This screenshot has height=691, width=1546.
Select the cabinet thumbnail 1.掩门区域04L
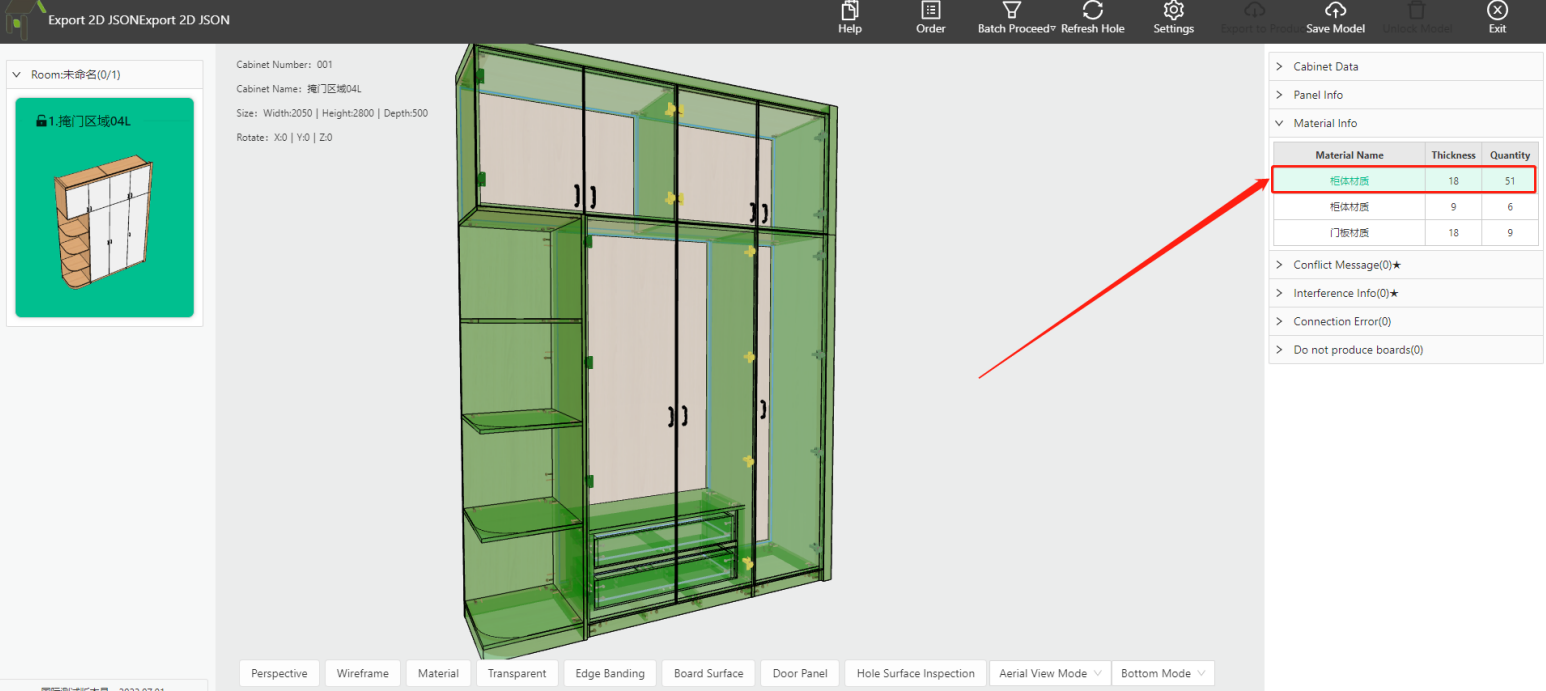[x=105, y=207]
